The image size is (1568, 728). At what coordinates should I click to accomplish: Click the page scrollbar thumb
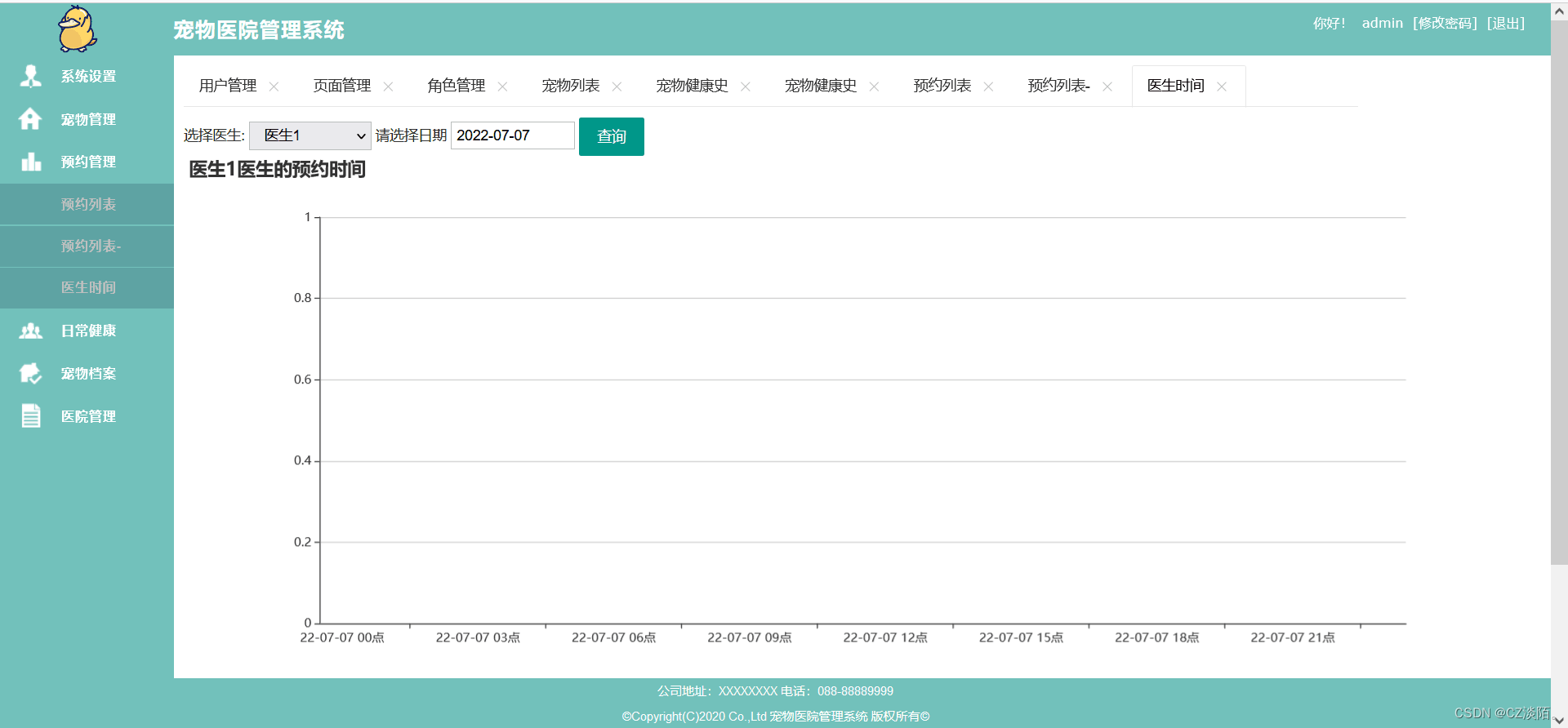[x=1559, y=292]
